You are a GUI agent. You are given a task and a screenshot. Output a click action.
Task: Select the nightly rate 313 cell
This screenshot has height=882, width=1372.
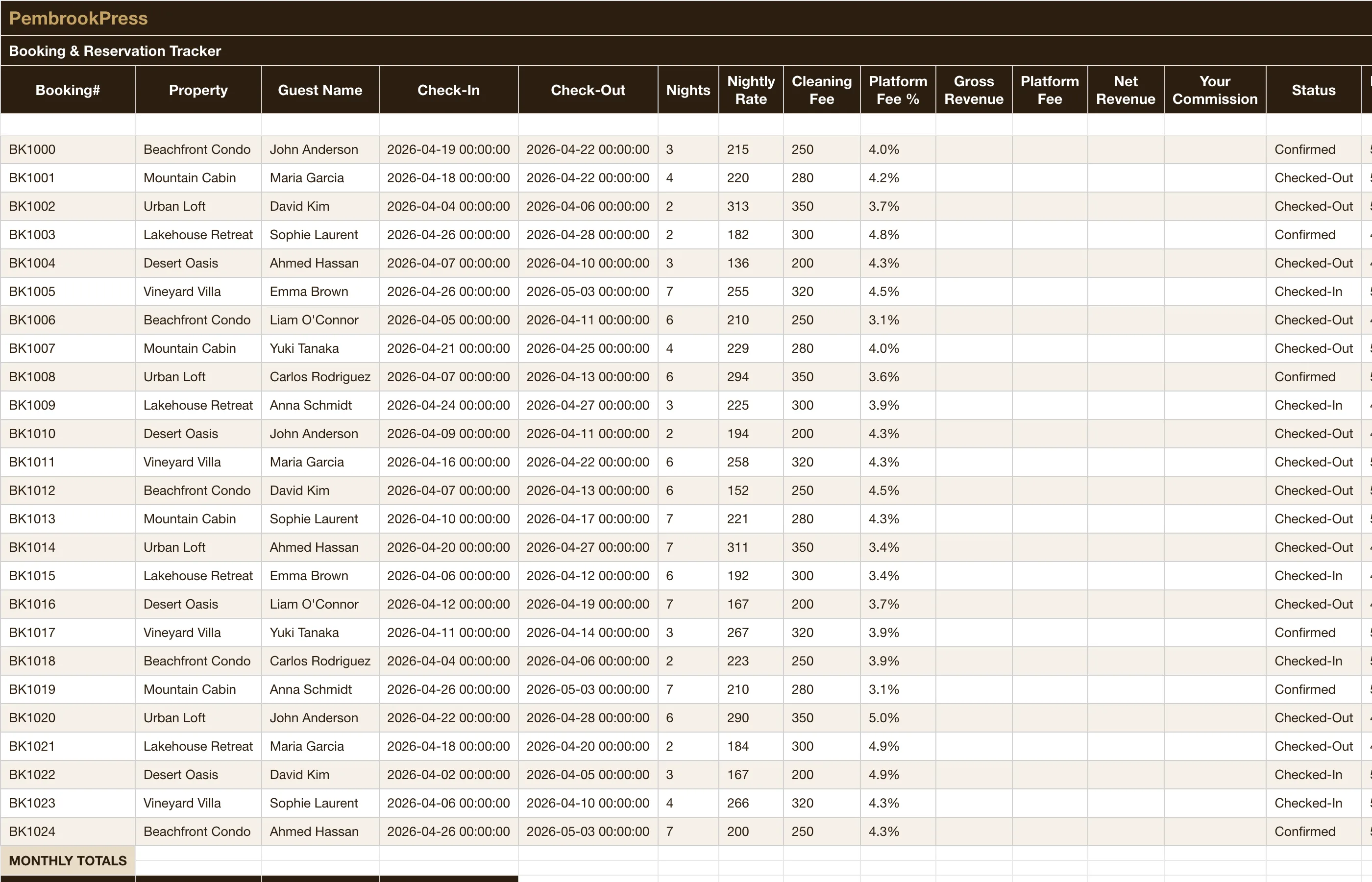[x=751, y=206]
